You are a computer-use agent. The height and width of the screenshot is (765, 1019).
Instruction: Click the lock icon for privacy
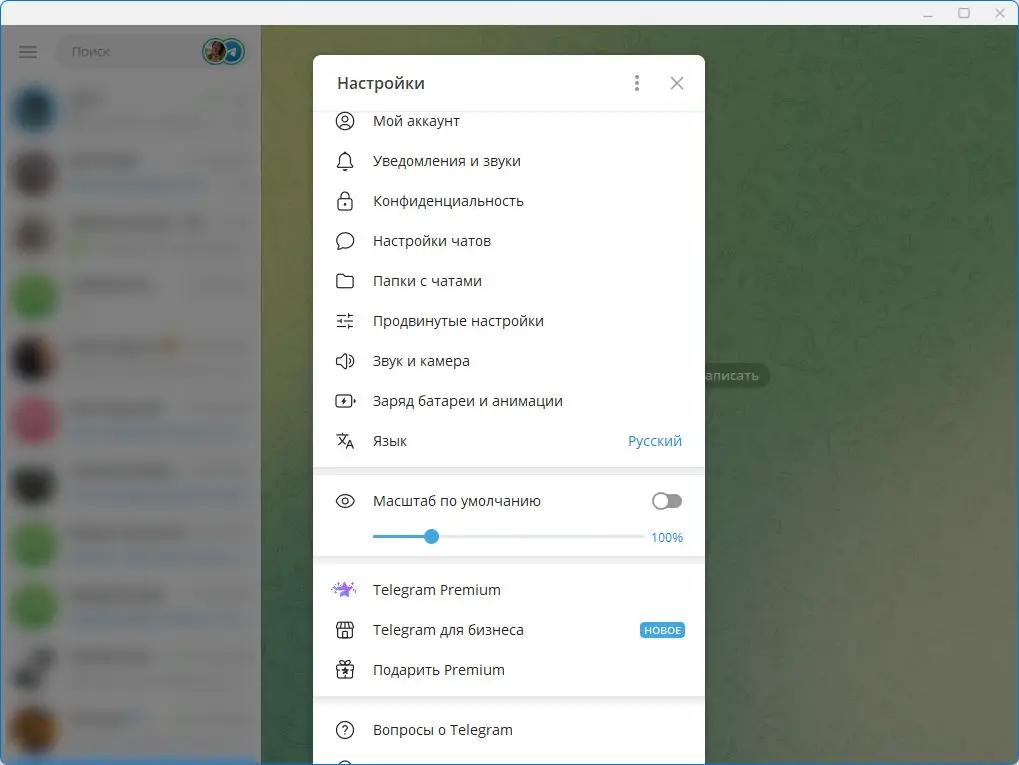tap(345, 201)
